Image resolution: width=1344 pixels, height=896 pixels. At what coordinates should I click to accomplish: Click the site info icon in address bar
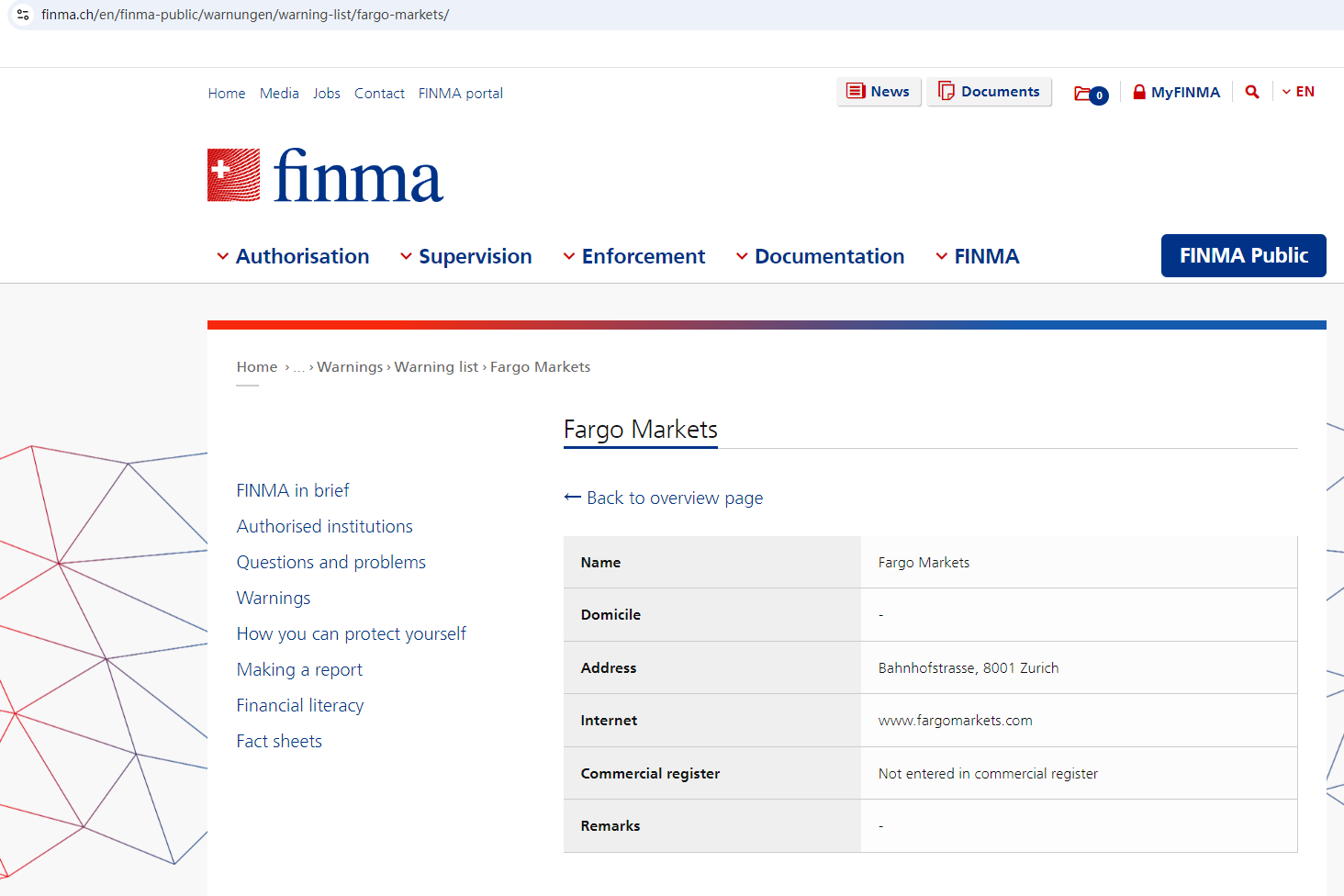[x=23, y=15]
